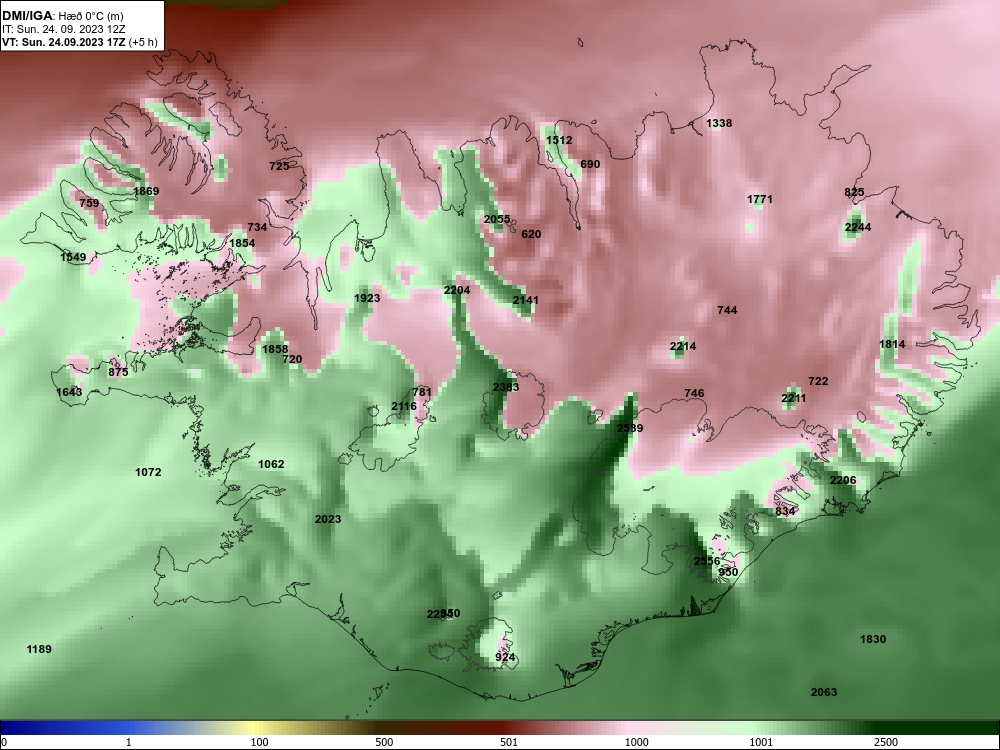Click the legend label 2500
Viewport: 1000px width, 750px height.
[886, 742]
